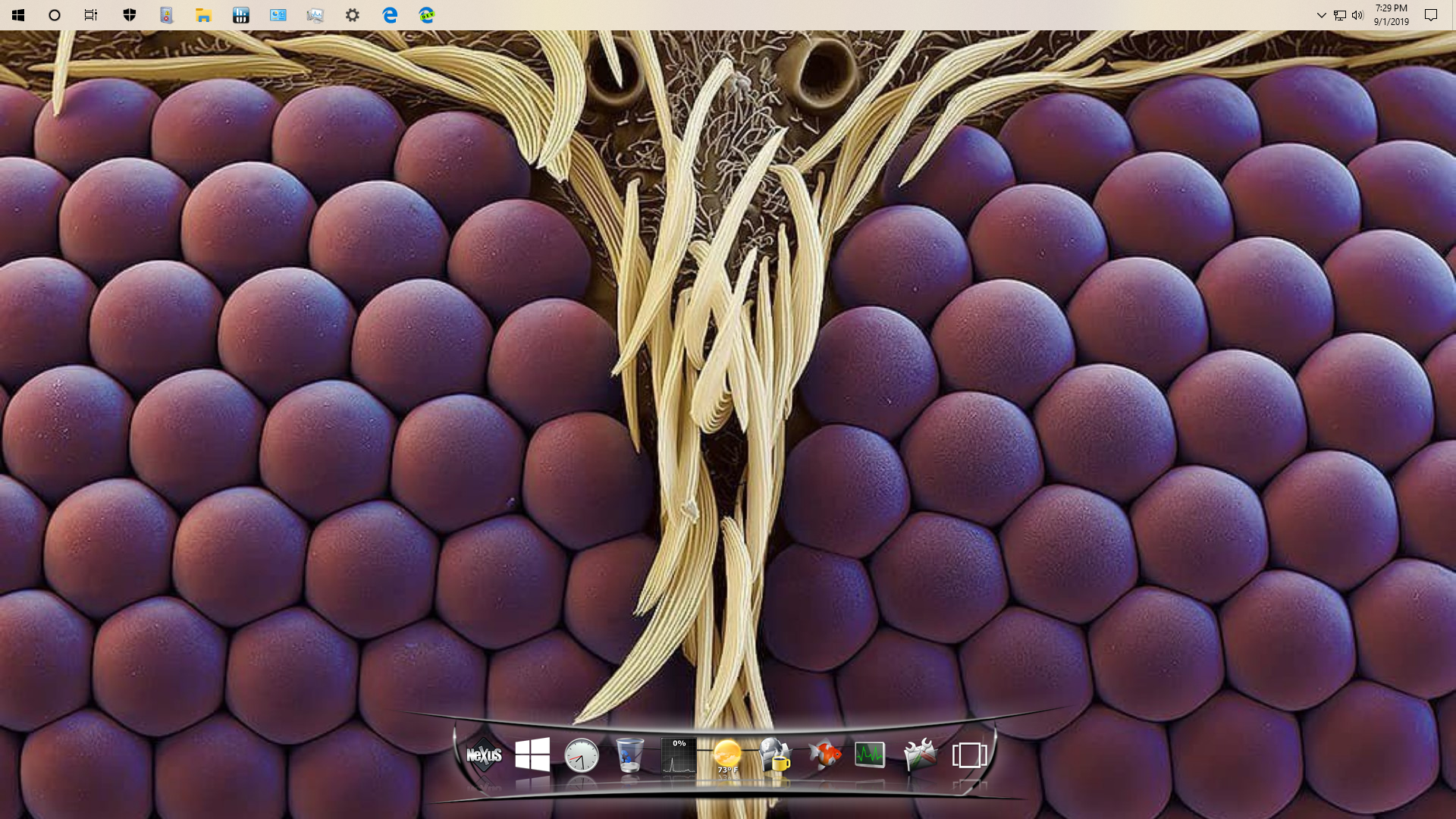1456x819 pixels.
Task: Open the Nexus dock logo icon
Action: coord(484,755)
